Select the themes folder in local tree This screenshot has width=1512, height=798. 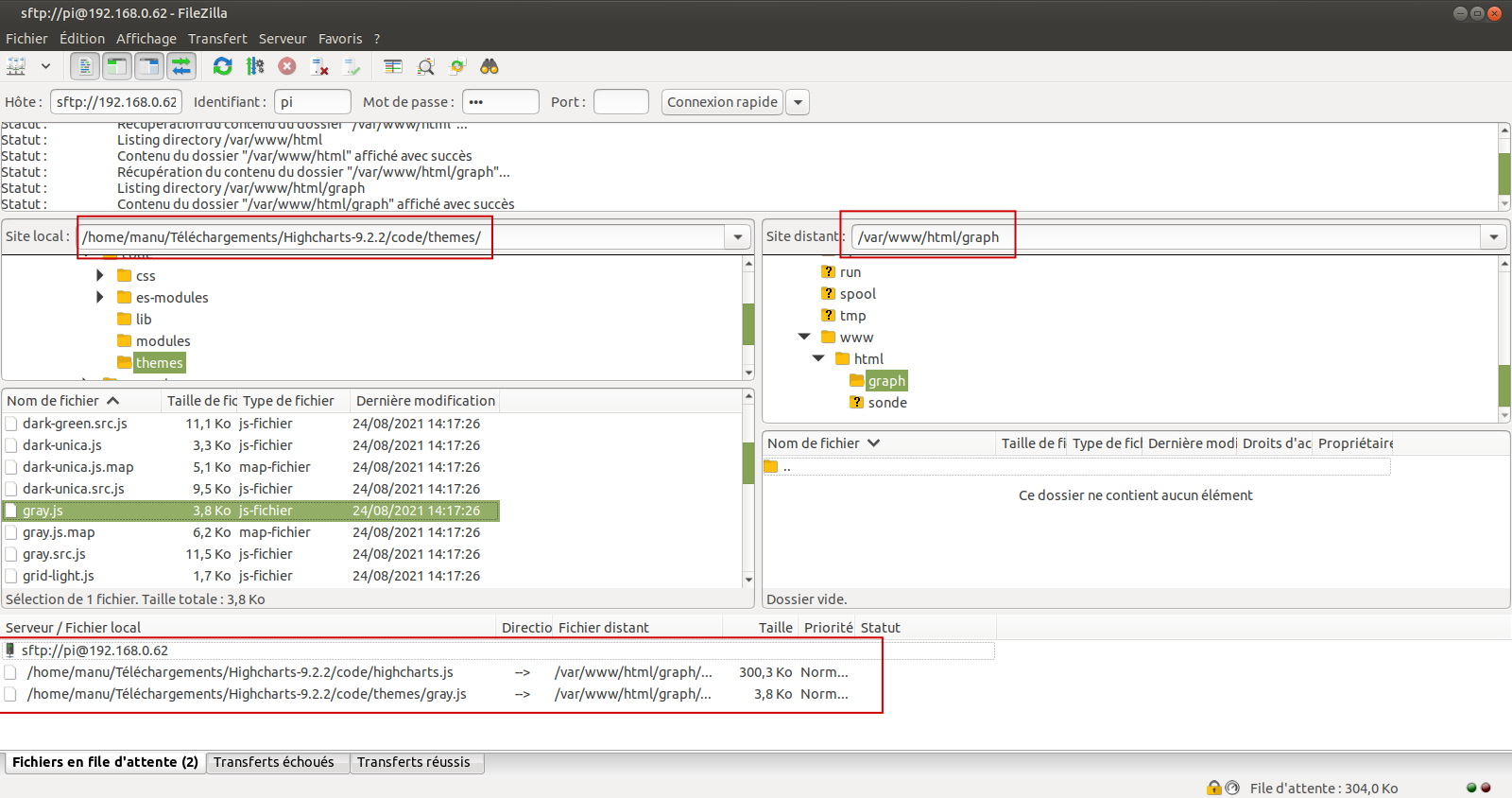159,363
